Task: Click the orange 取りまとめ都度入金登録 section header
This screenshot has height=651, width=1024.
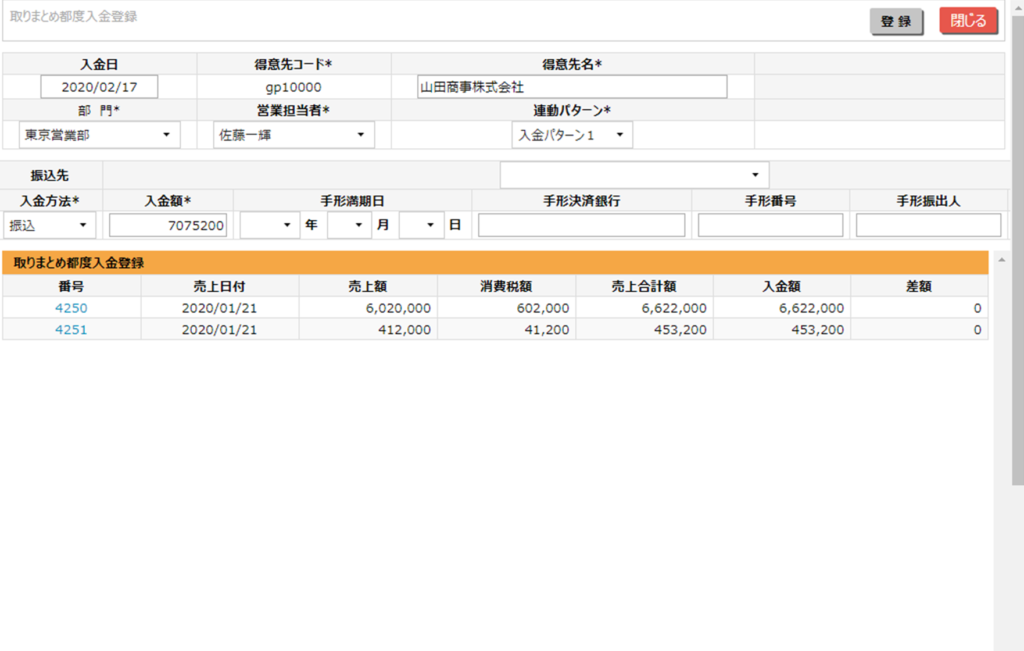Action: tap(495, 262)
